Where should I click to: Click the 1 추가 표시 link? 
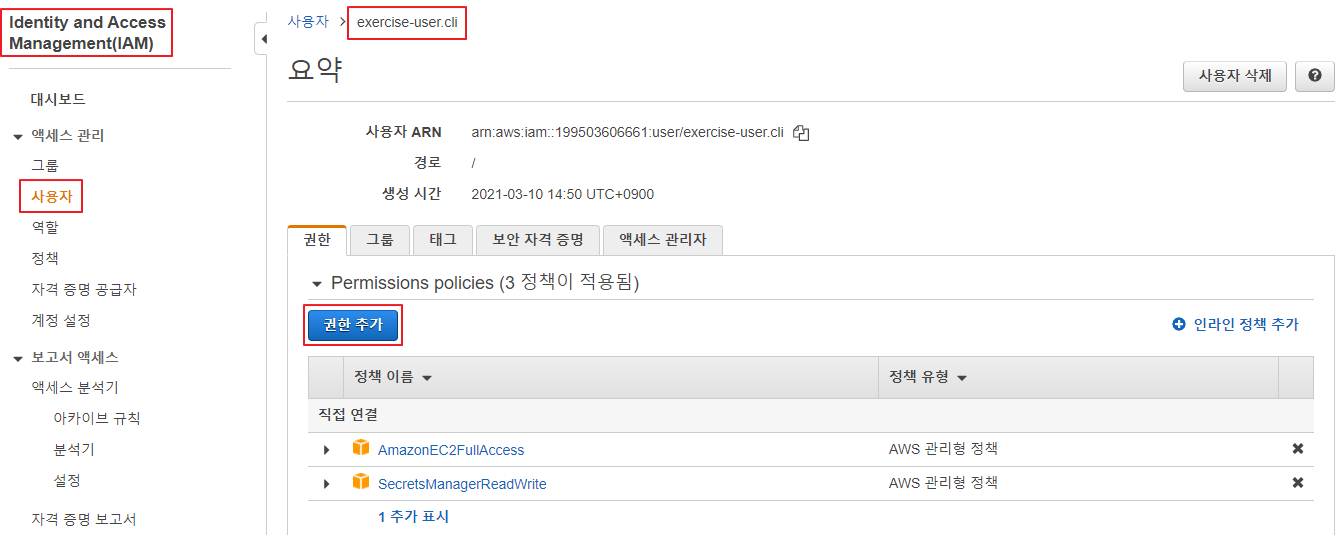coord(413,517)
